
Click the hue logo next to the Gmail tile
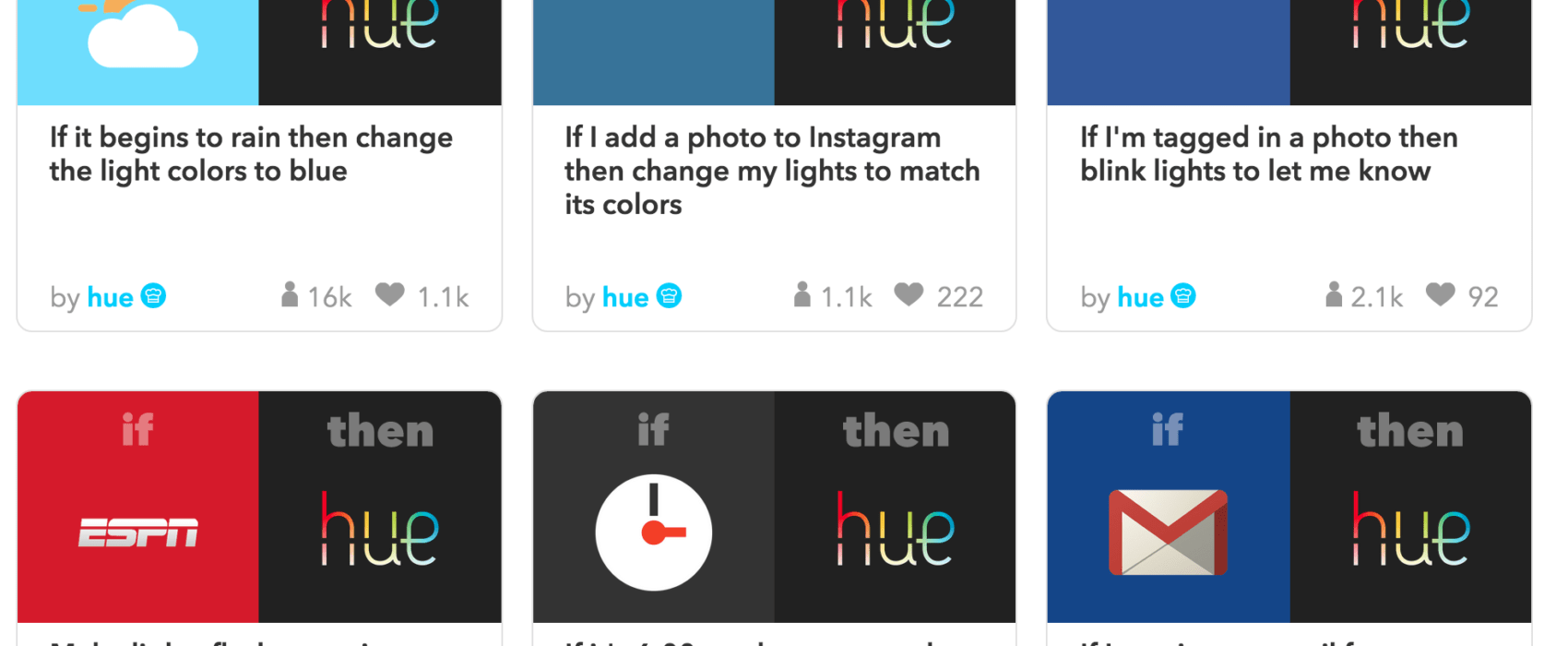click(1411, 529)
